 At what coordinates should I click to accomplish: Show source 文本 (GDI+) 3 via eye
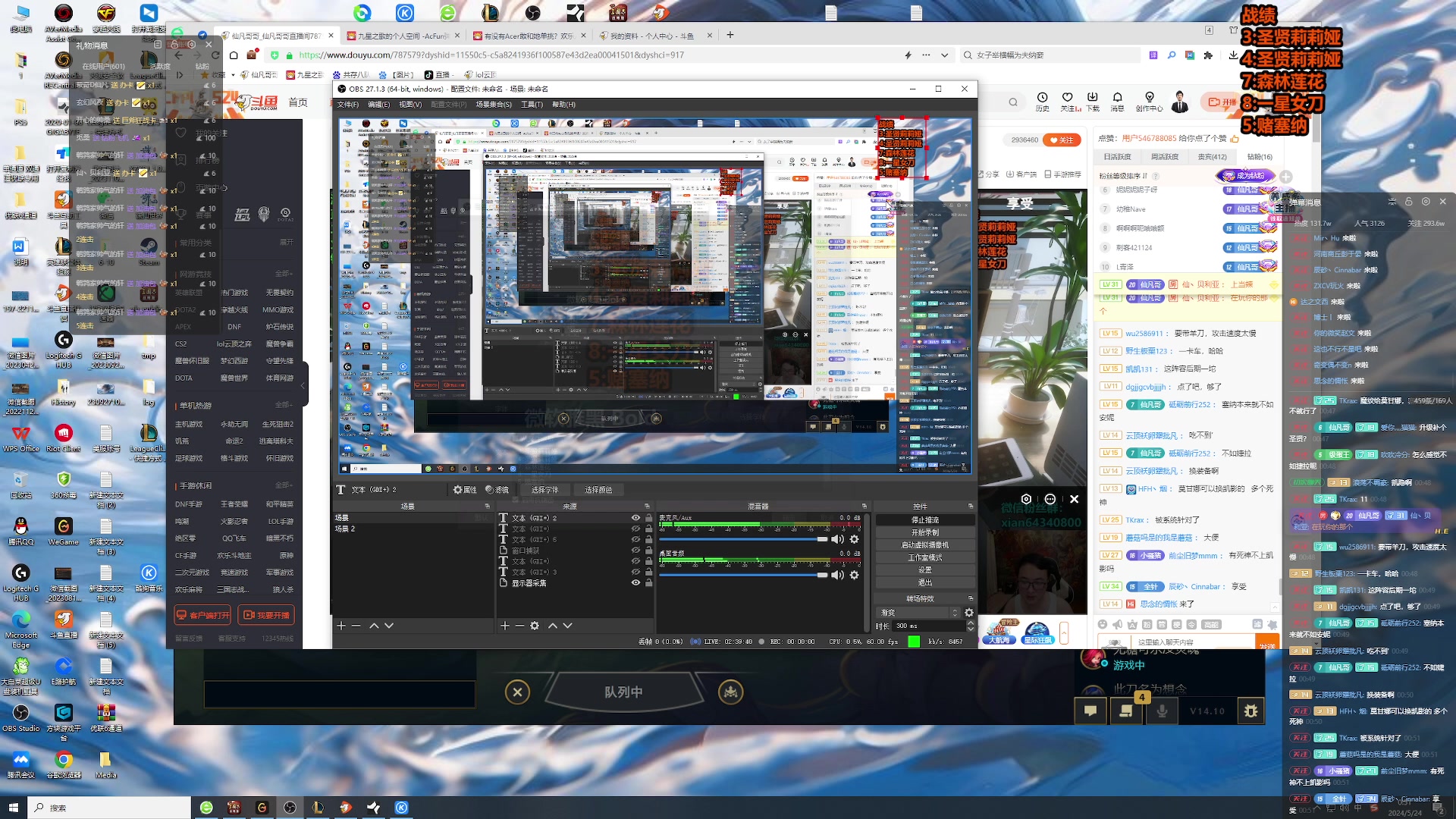point(635,572)
